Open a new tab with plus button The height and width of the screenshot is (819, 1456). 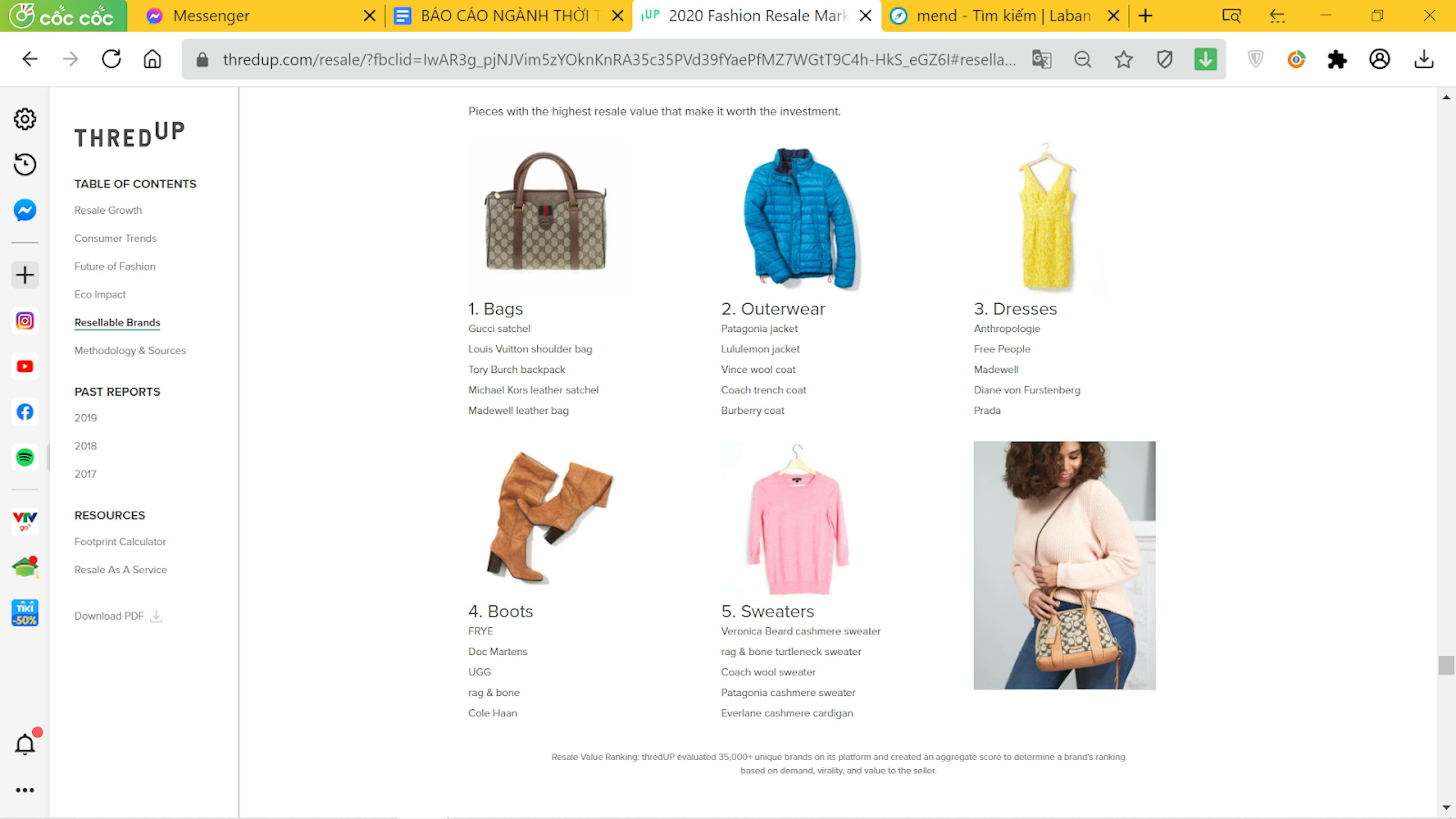(1145, 16)
